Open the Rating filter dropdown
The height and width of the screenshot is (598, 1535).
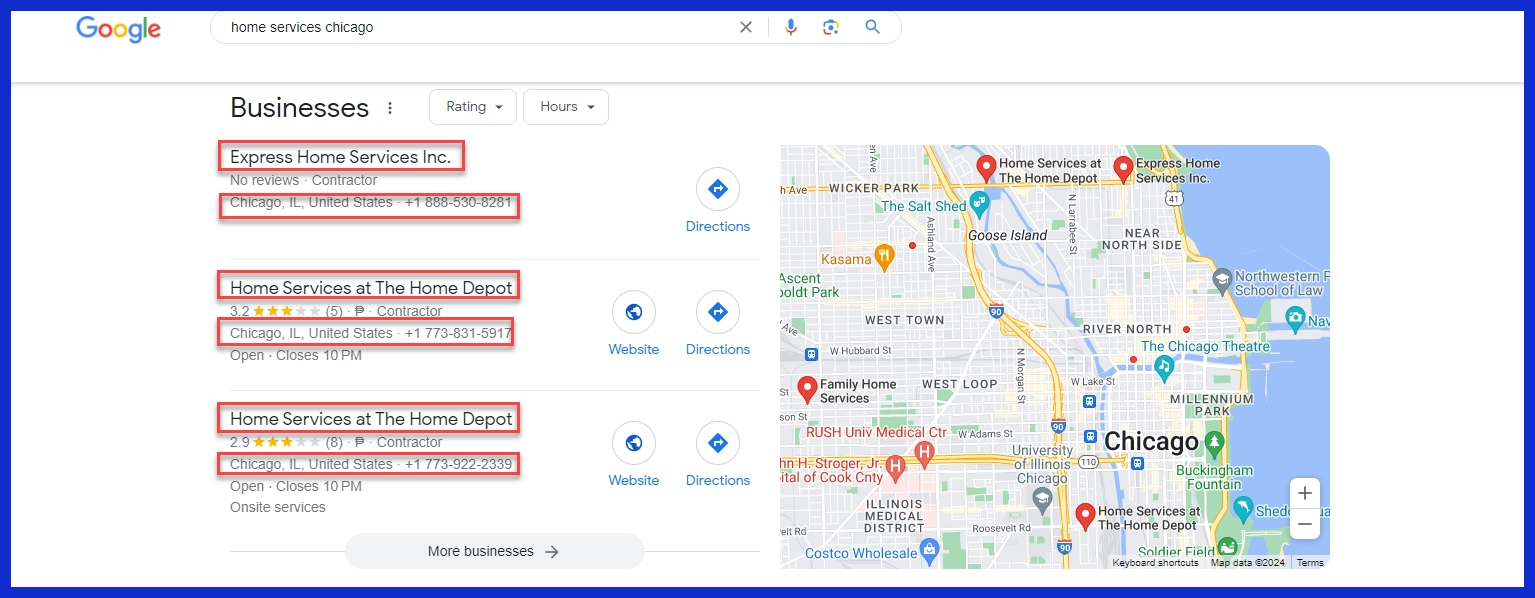coord(472,106)
